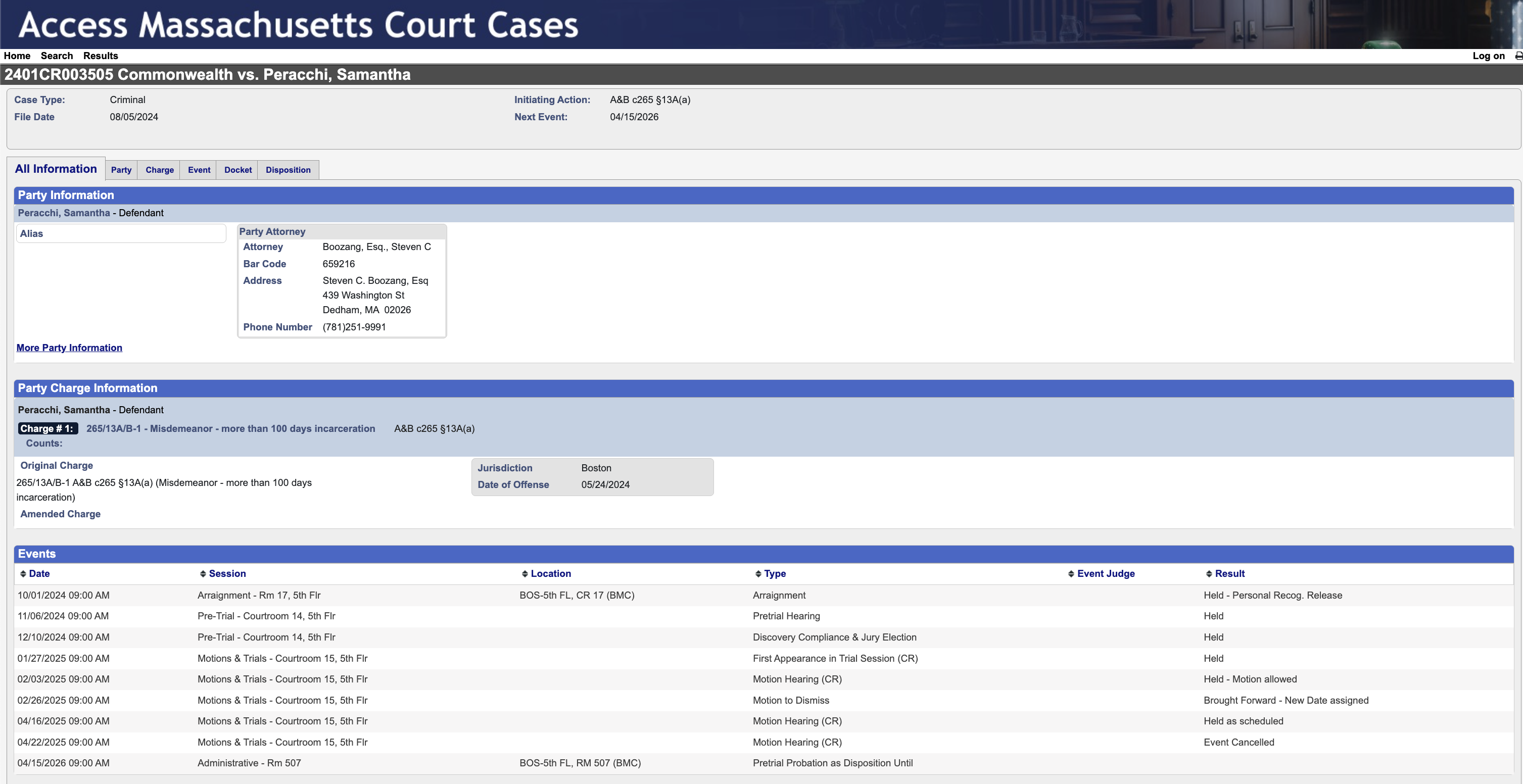Click the Log on link
This screenshot has width=1523, height=784.
coord(1488,56)
